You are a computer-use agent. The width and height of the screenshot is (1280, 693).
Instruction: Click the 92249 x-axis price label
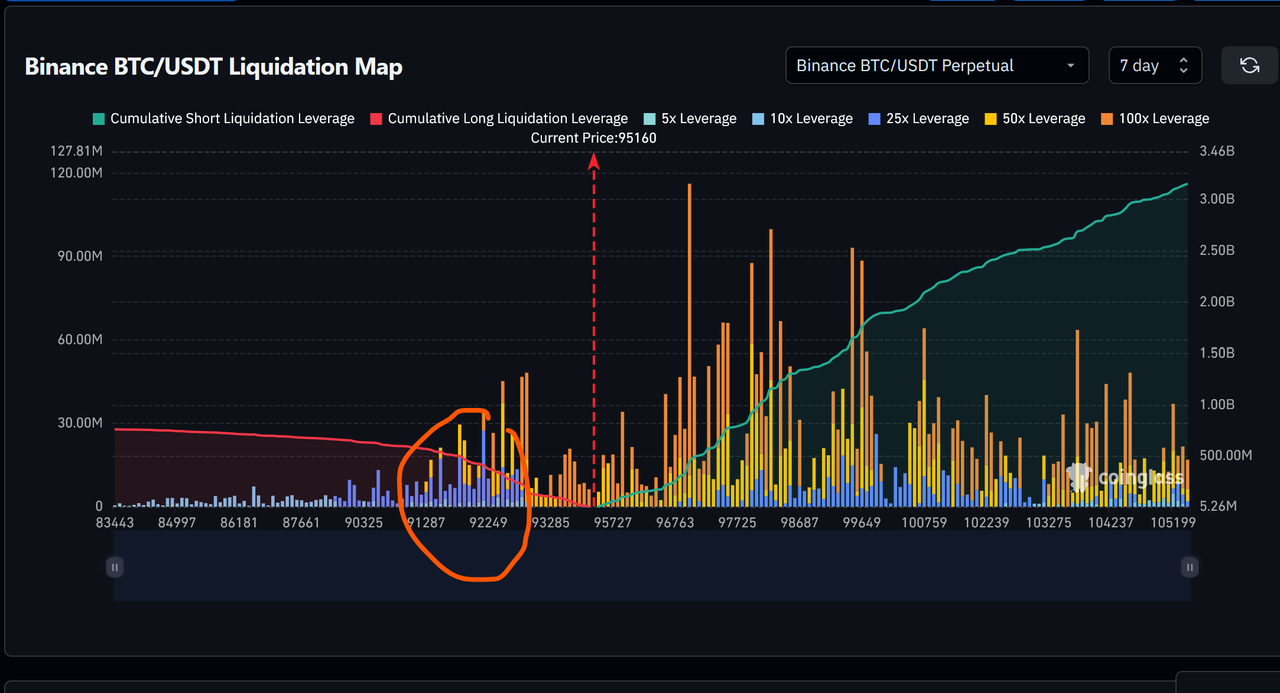pos(489,523)
